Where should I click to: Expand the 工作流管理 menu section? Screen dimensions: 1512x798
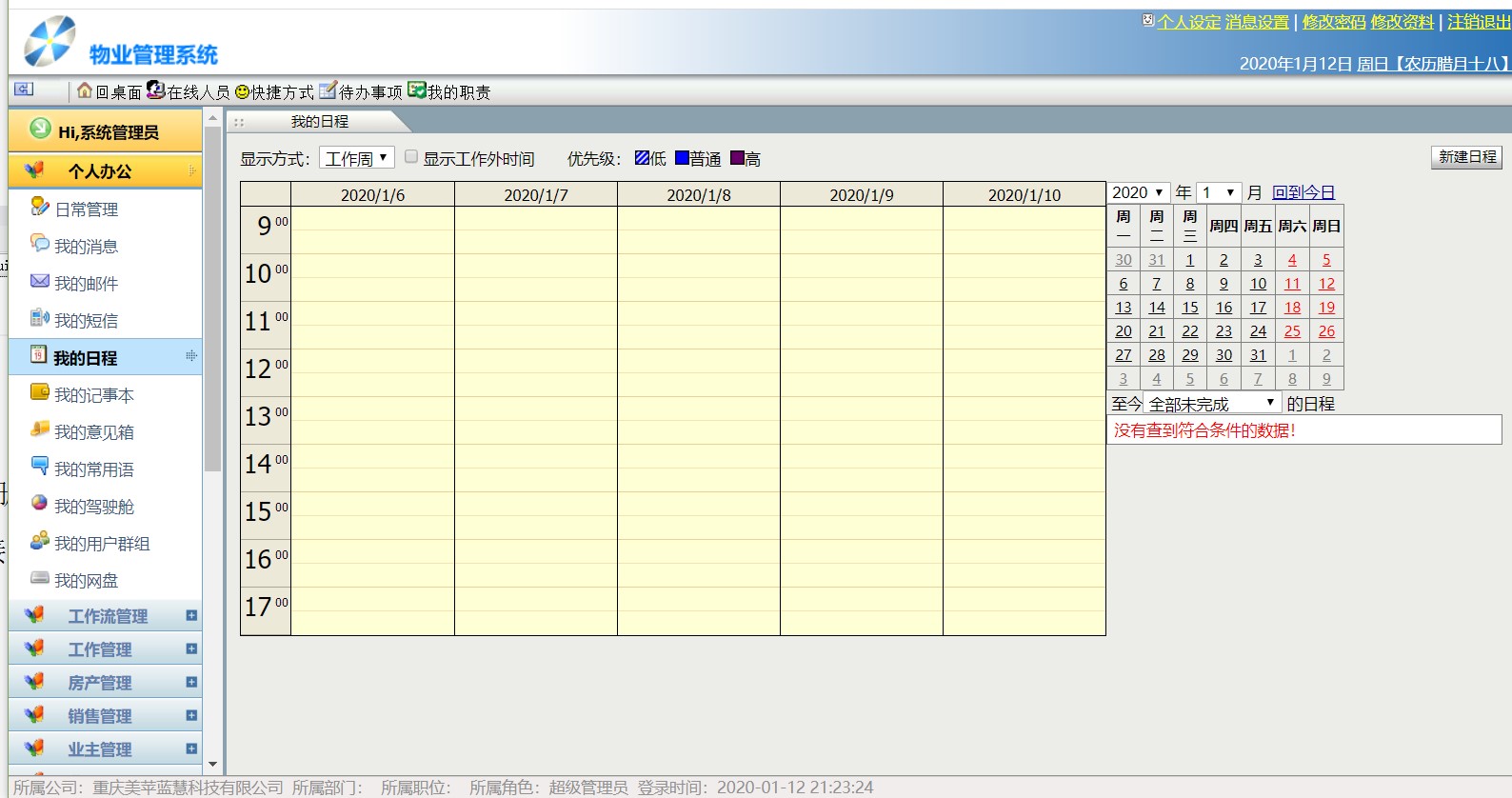pos(191,616)
